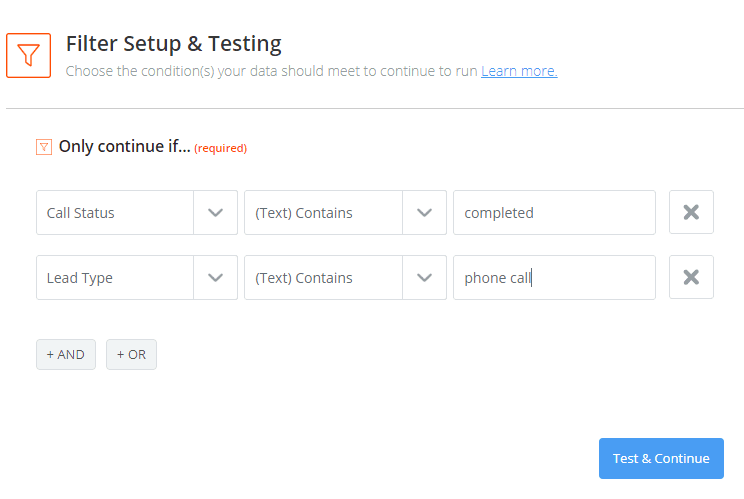The image size is (744, 499).
Task: Expand the Contains chevron in the Call Status row
Action: pyautogui.click(x=424, y=213)
